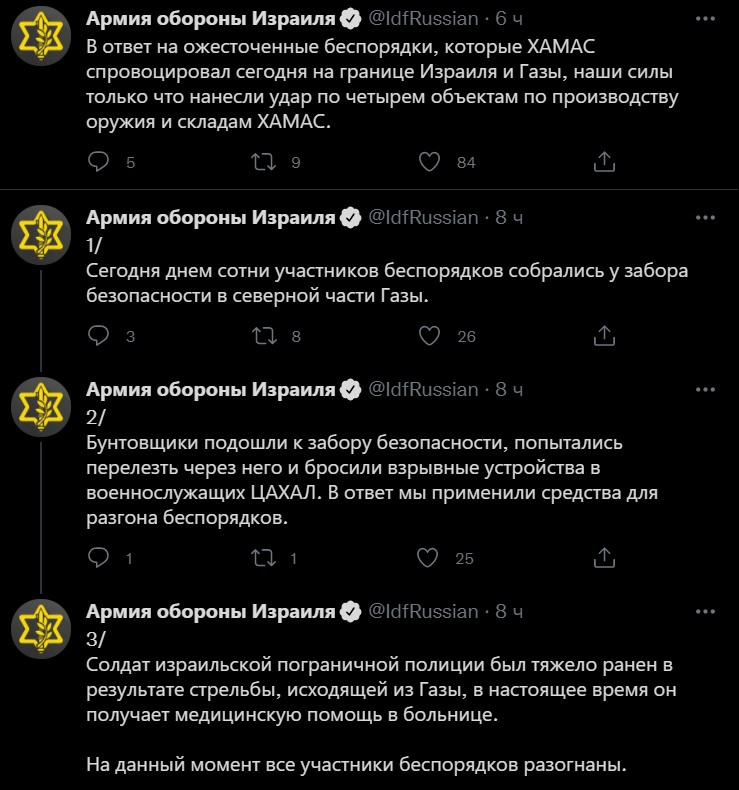Share the first tweet about ХАМАС

pyautogui.click(x=604, y=162)
